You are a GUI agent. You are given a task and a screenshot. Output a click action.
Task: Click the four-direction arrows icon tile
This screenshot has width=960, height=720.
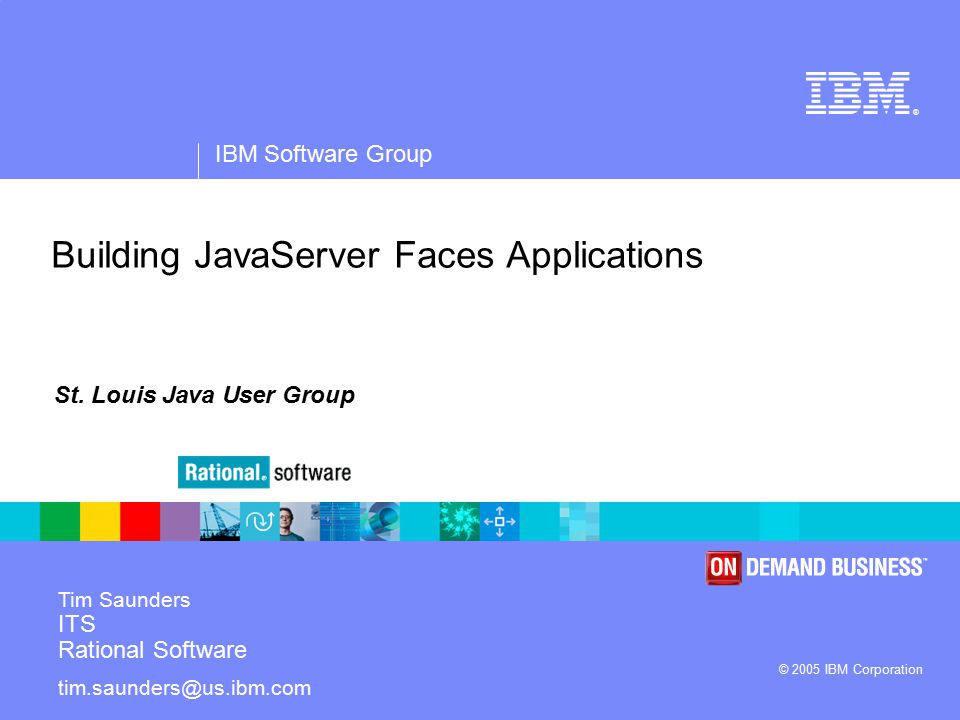coord(500,521)
